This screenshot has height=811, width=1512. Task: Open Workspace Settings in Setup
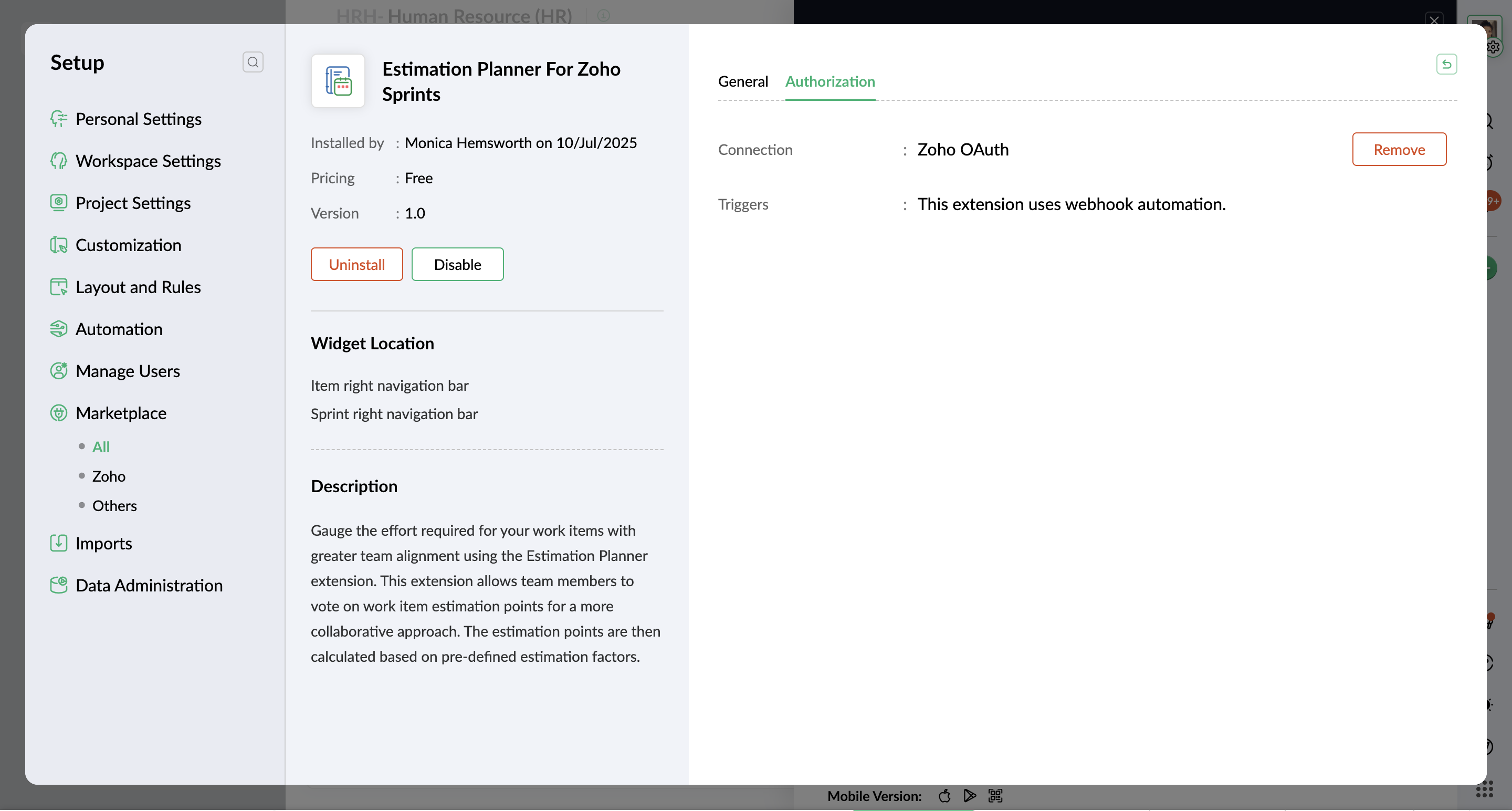(x=148, y=161)
